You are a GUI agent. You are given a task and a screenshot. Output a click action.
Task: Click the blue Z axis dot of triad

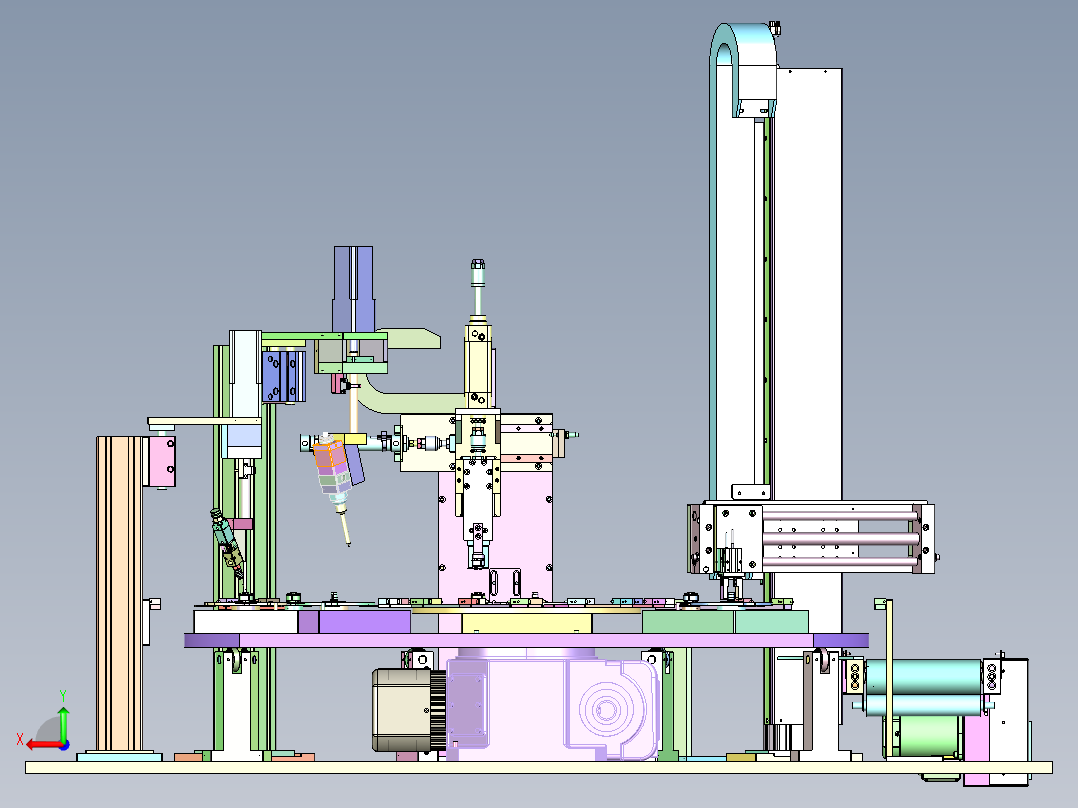tap(65, 745)
